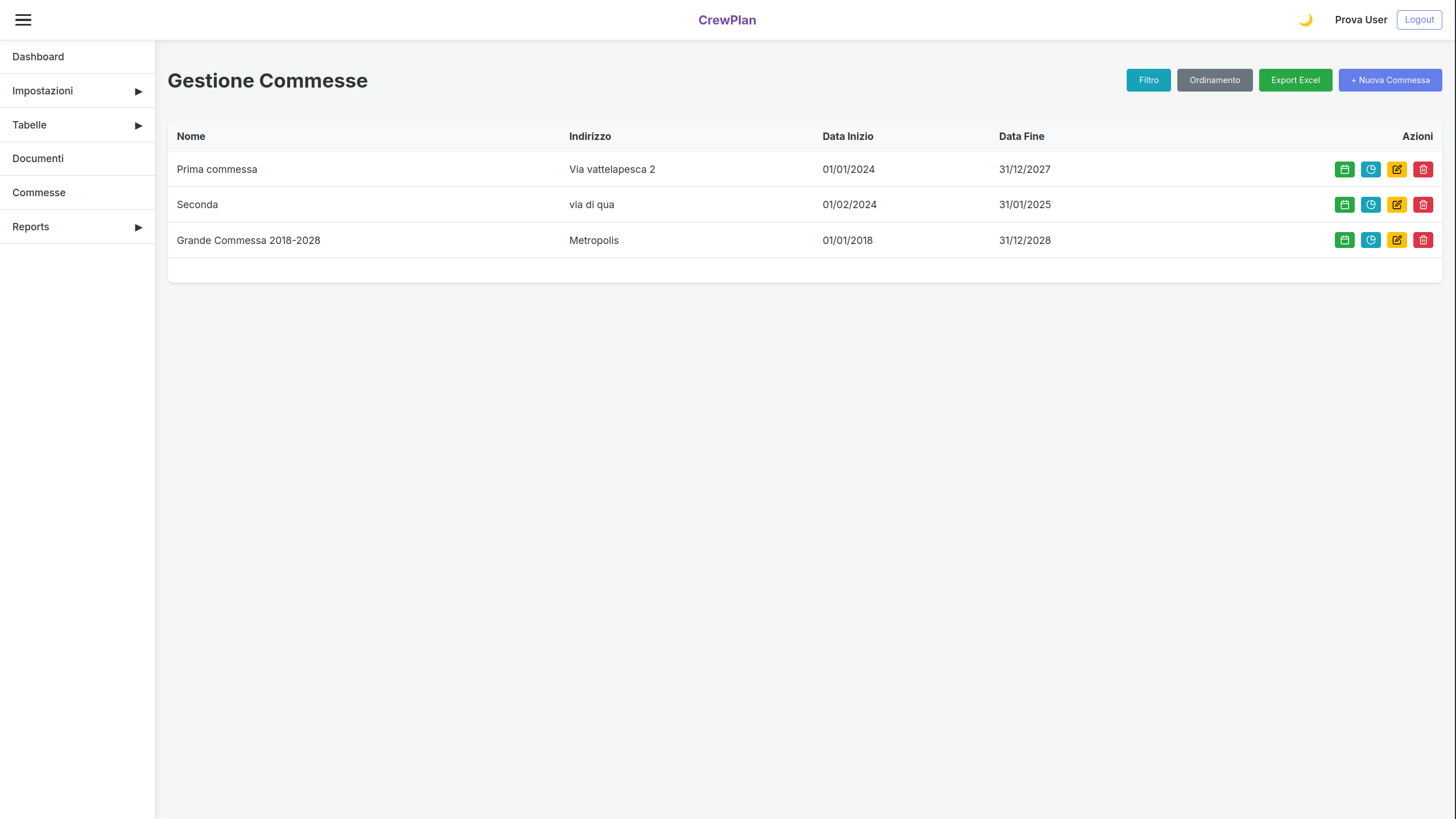Screen dimensions: 1456x819
Task: Expand the Tabelle submenu
Action: tap(77, 125)
